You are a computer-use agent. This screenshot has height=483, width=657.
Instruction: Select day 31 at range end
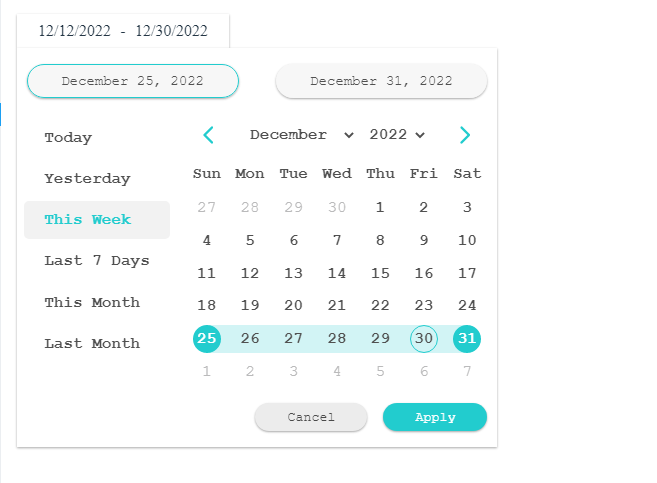pyautogui.click(x=467, y=338)
